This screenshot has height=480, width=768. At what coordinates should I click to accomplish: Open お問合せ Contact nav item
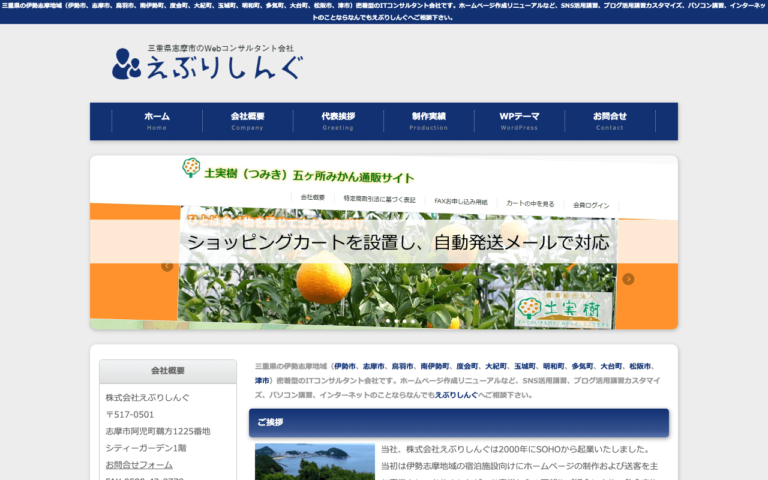610,121
